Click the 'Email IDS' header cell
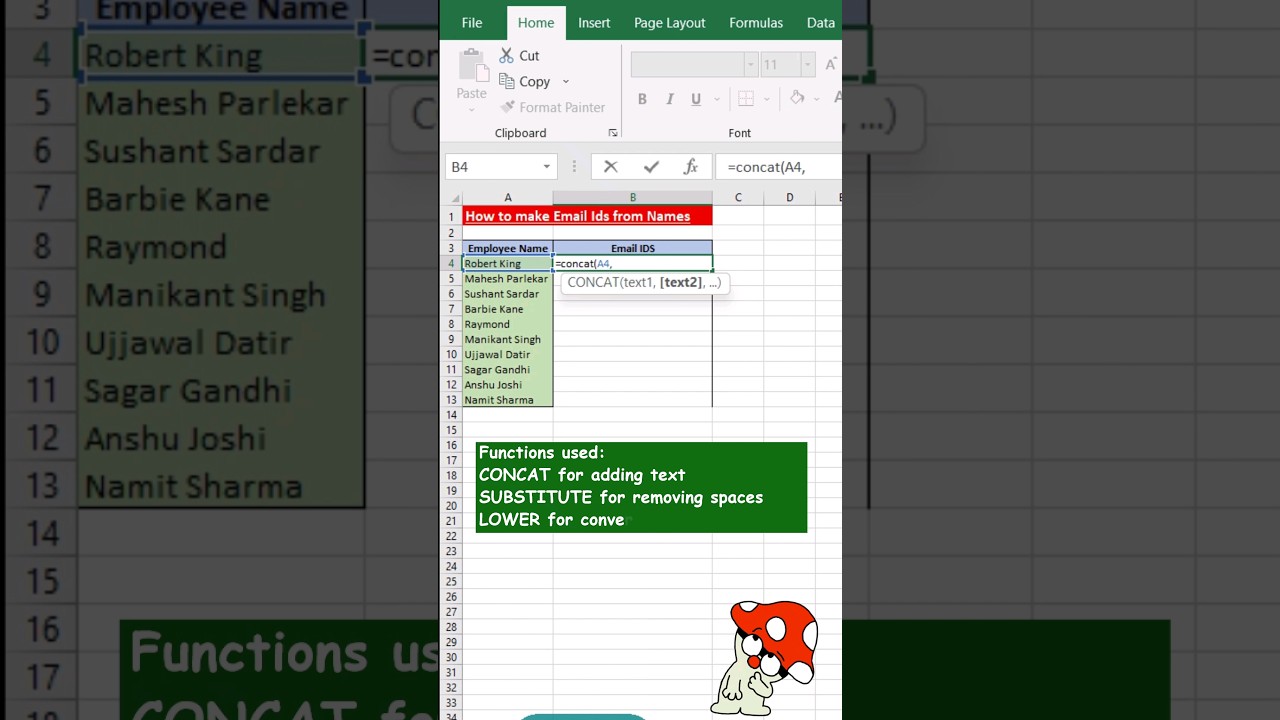 pyautogui.click(x=633, y=248)
